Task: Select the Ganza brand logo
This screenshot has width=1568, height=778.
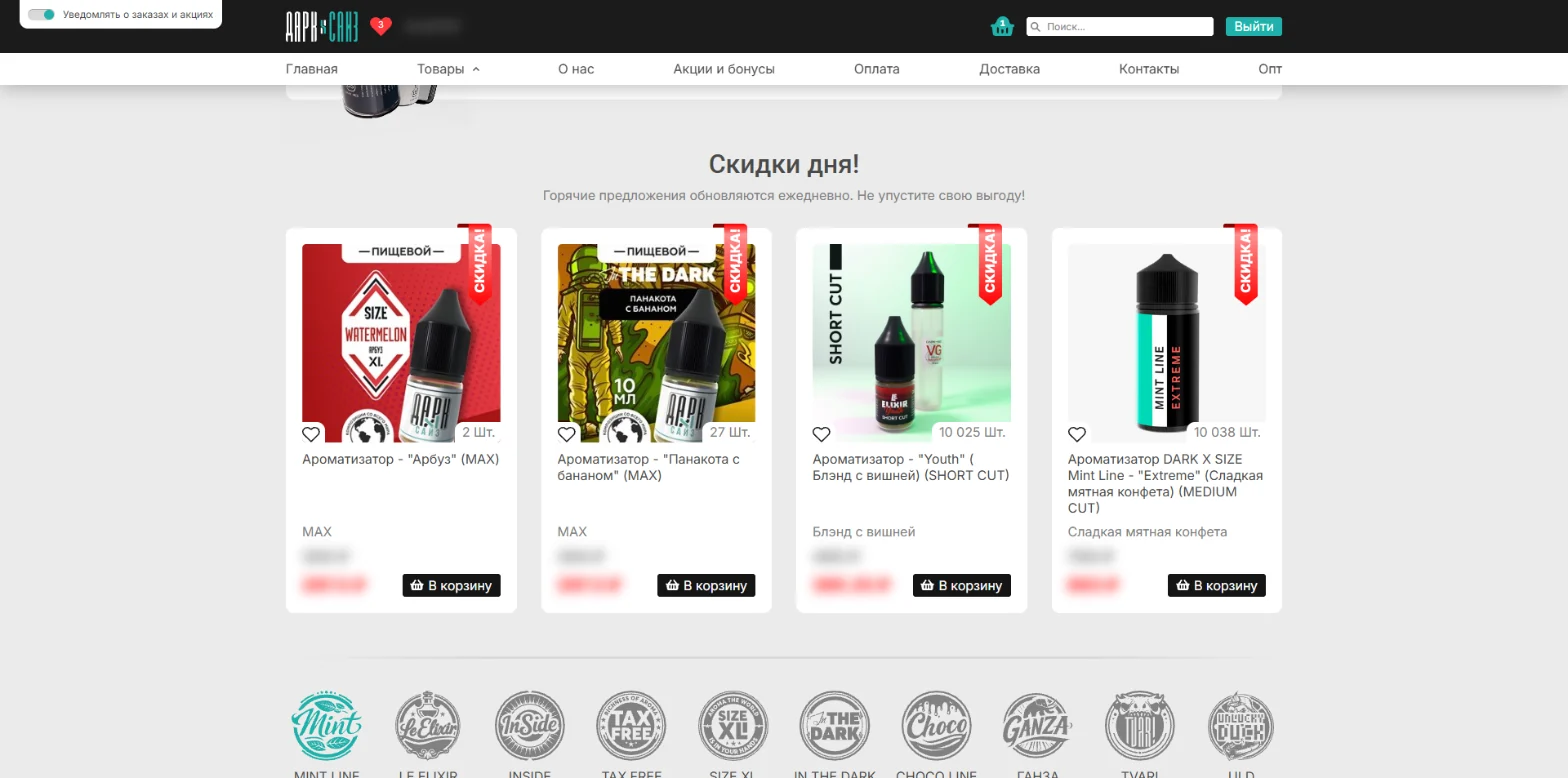Action: (x=1038, y=727)
